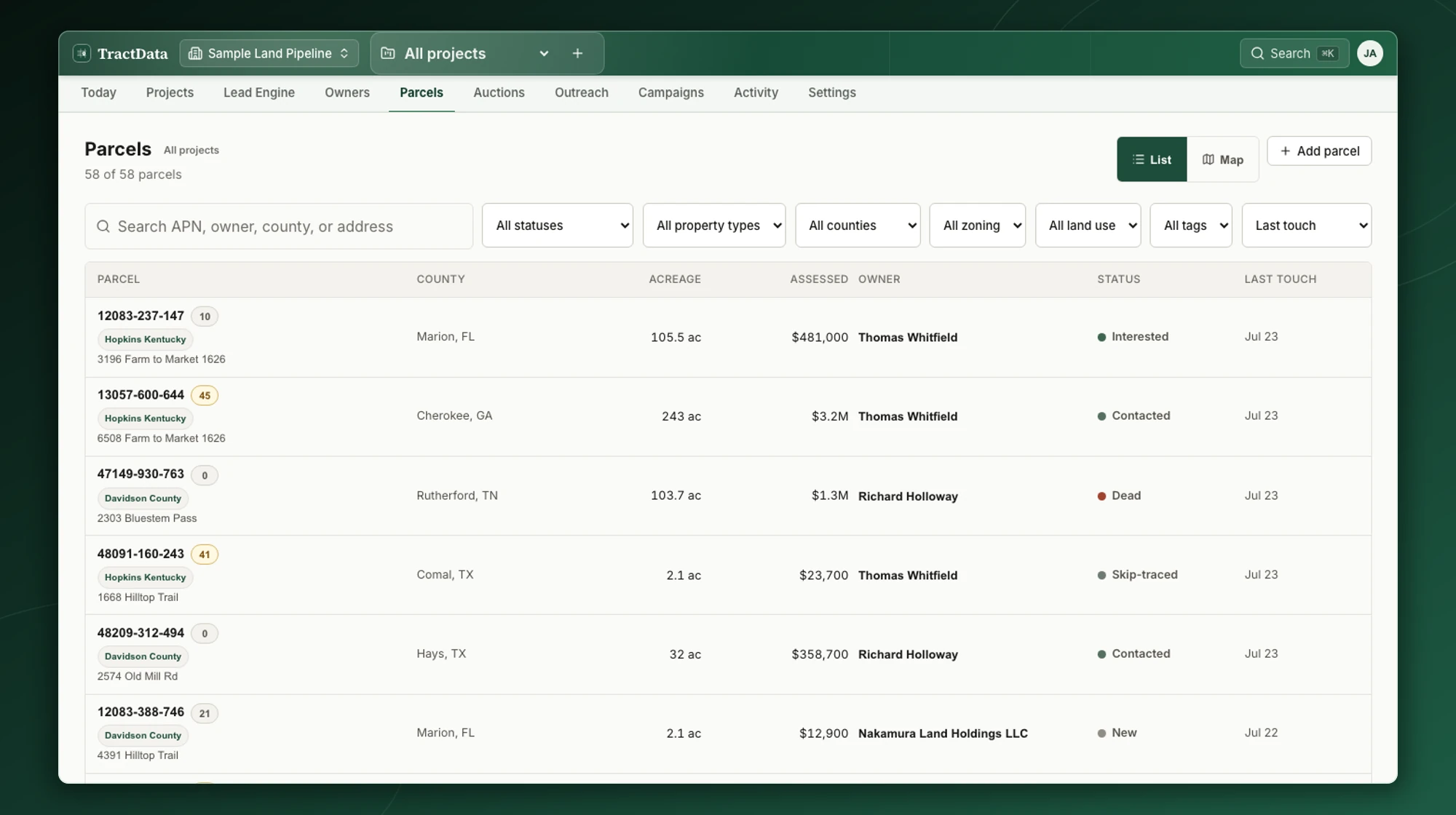This screenshot has width=1456, height=815.
Task: Click the search icon in parcel search field
Action: (103, 226)
